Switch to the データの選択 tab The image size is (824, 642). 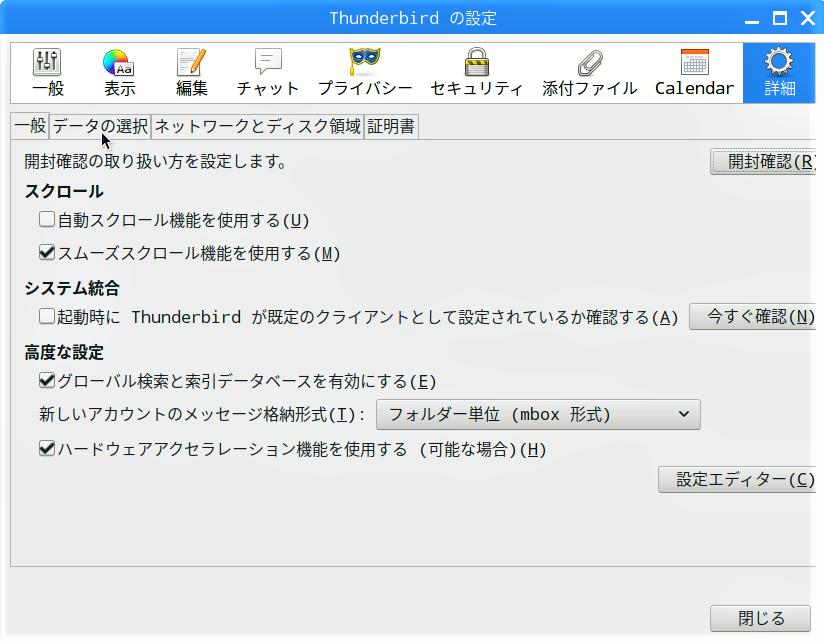100,127
